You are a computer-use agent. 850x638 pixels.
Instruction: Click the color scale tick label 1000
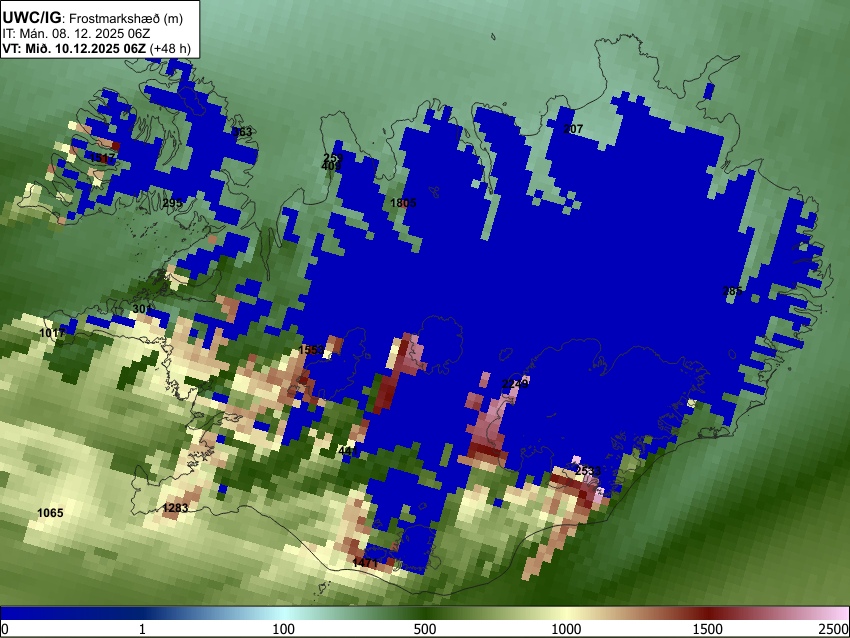pyautogui.click(x=566, y=629)
